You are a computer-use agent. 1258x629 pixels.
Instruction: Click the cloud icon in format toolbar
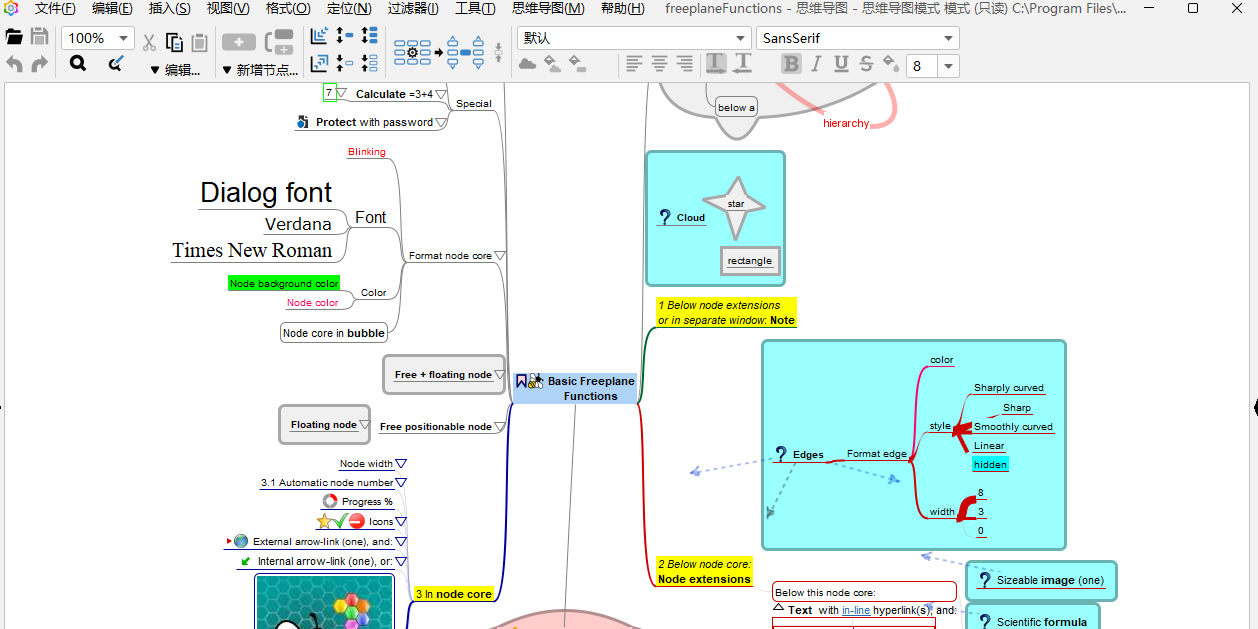tap(527, 64)
